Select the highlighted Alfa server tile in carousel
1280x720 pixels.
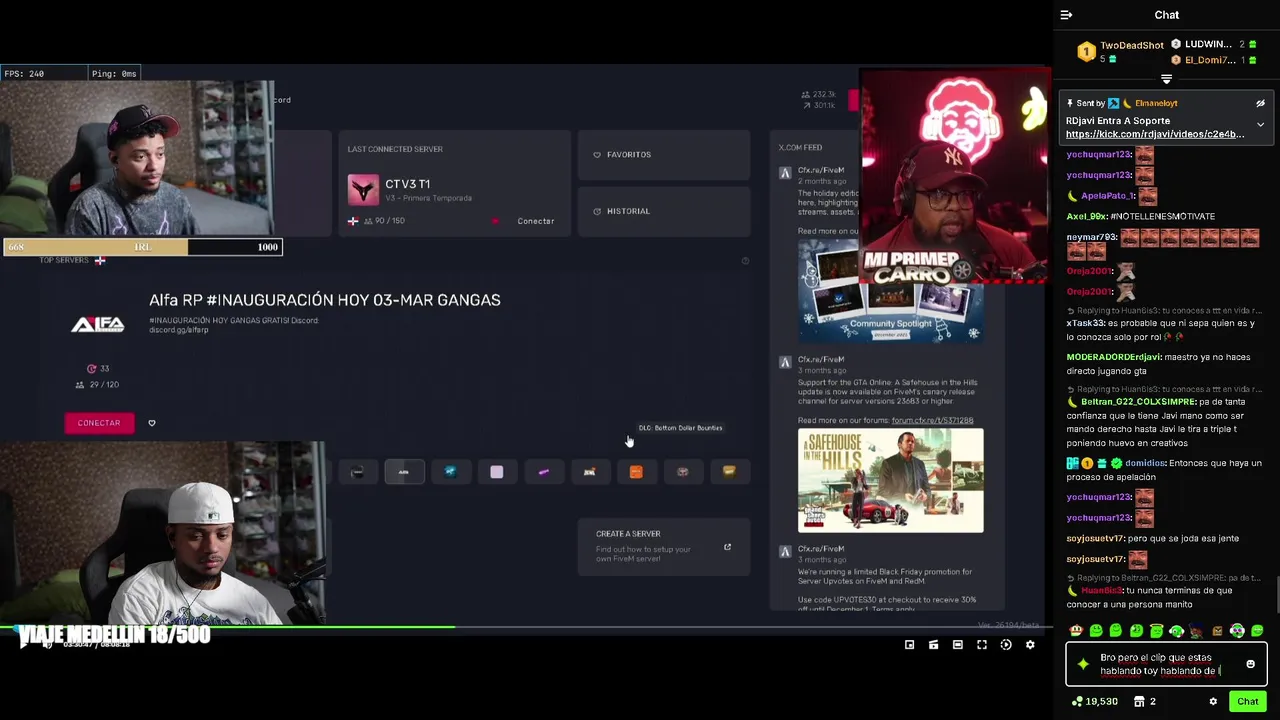(404, 472)
